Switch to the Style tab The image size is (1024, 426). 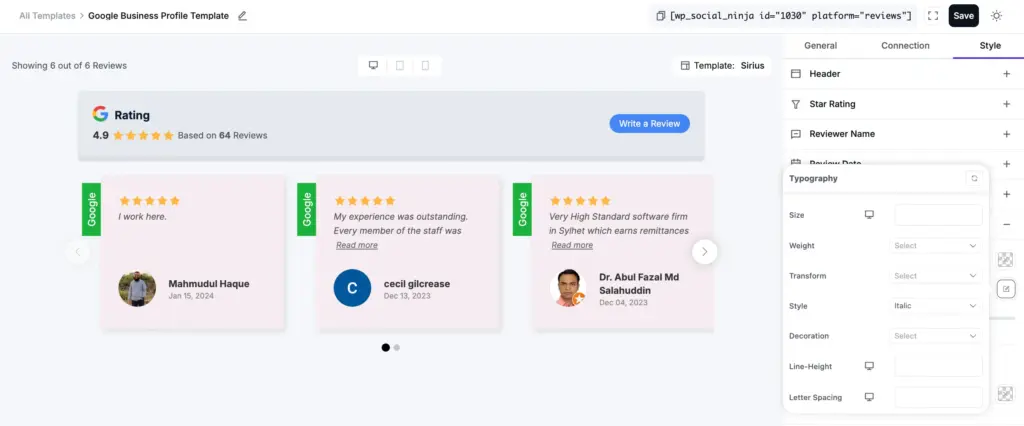click(990, 46)
